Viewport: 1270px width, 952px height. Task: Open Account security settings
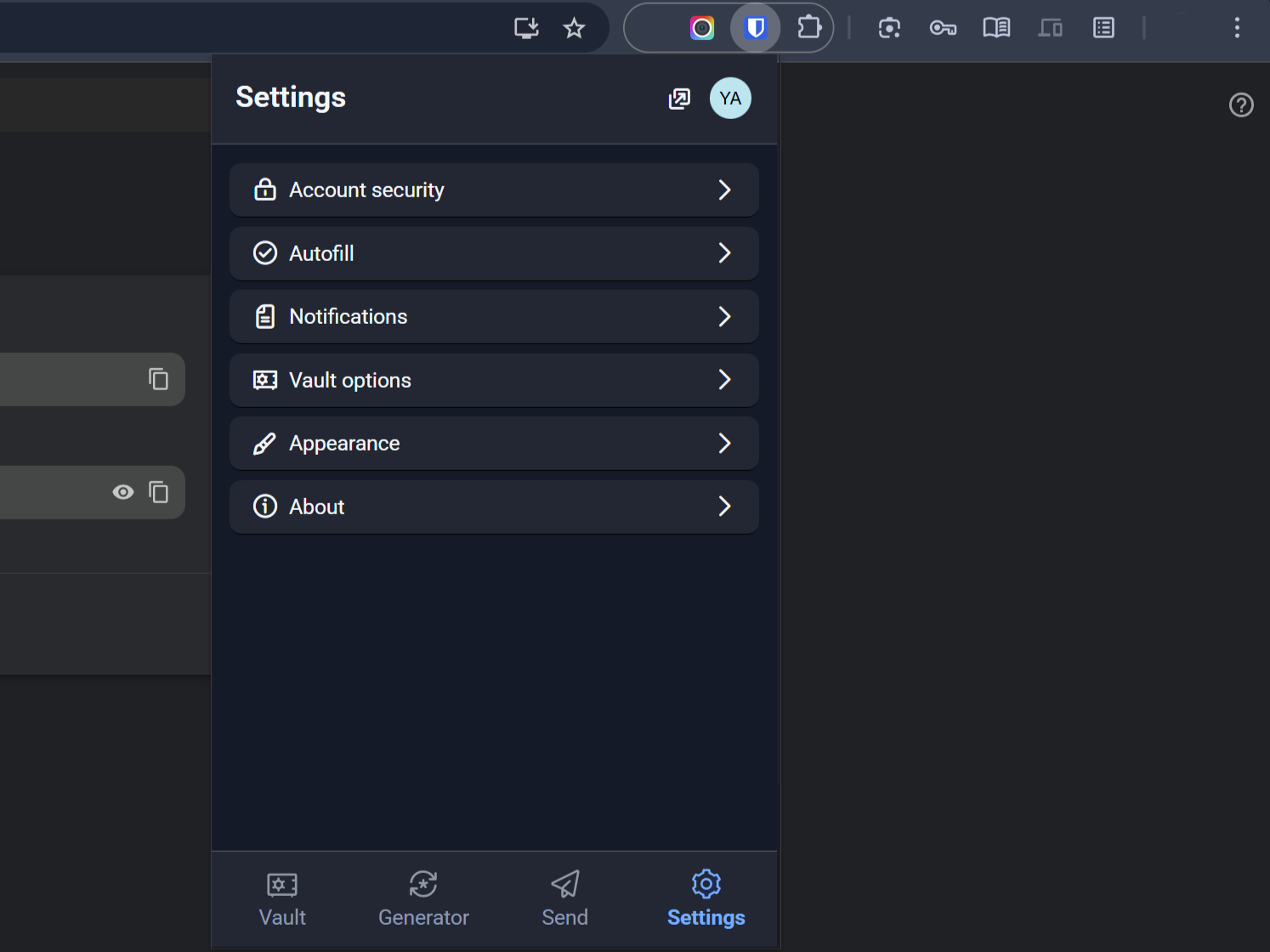[494, 190]
